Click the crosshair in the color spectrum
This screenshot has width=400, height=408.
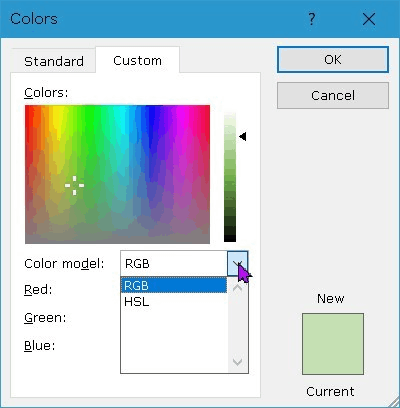pyautogui.click(x=74, y=185)
